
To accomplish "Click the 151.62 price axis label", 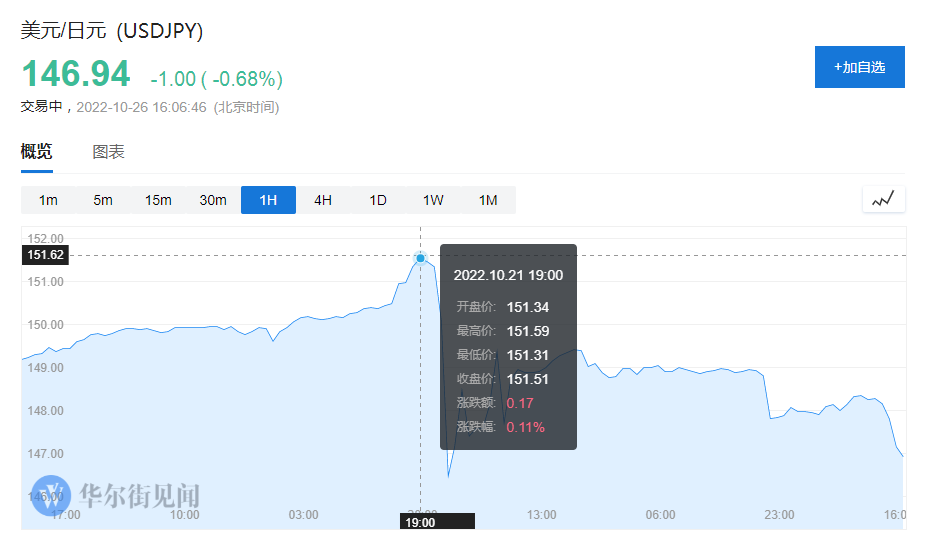I will coord(46,255).
